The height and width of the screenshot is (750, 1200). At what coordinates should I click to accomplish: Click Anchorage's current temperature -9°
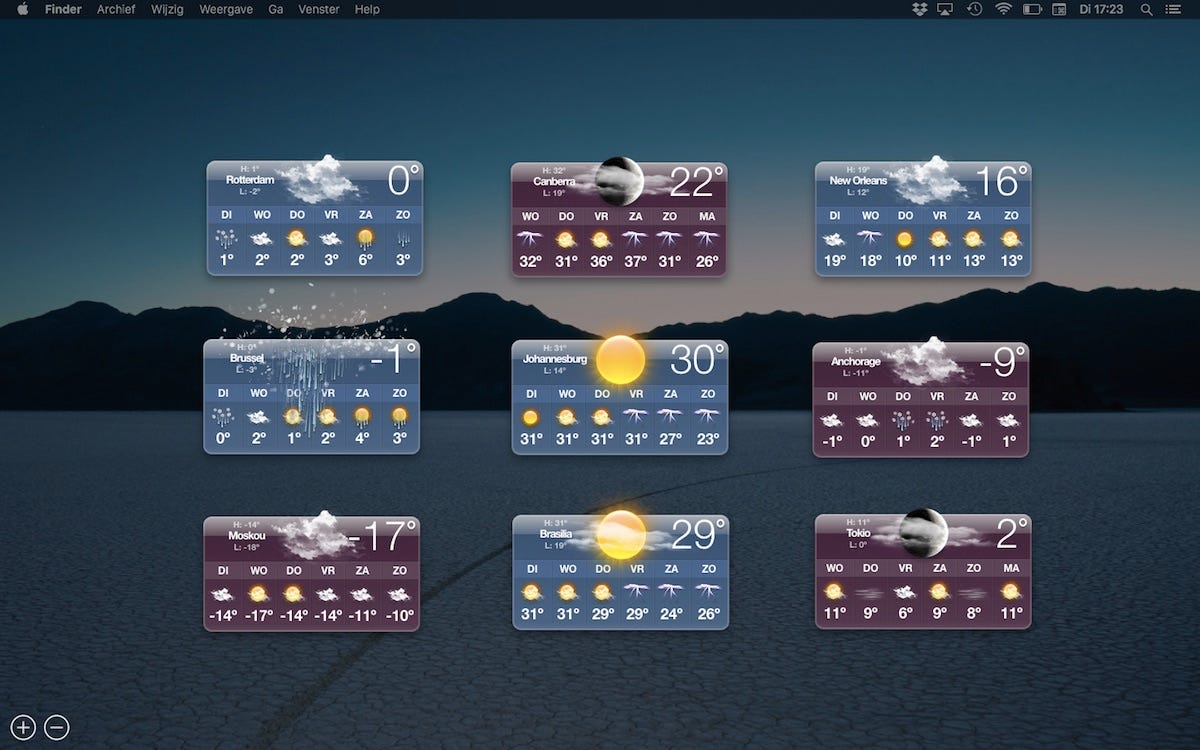pyautogui.click(x=1002, y=361)
